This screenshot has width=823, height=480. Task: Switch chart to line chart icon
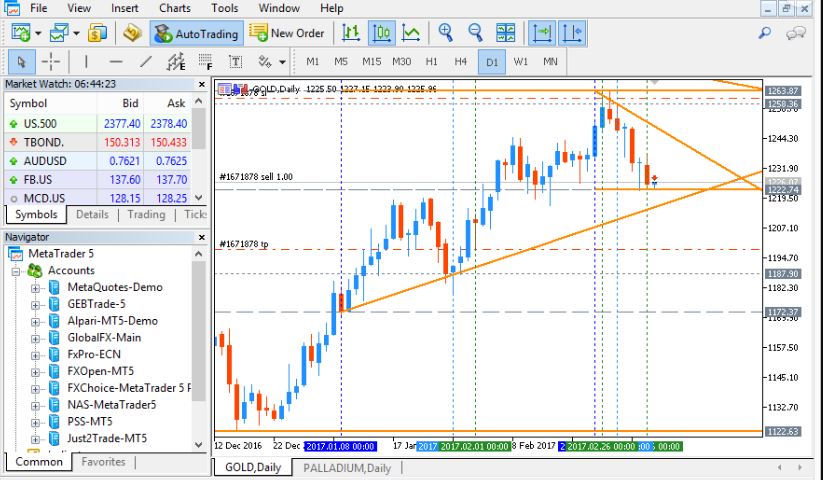pos(411,33)
